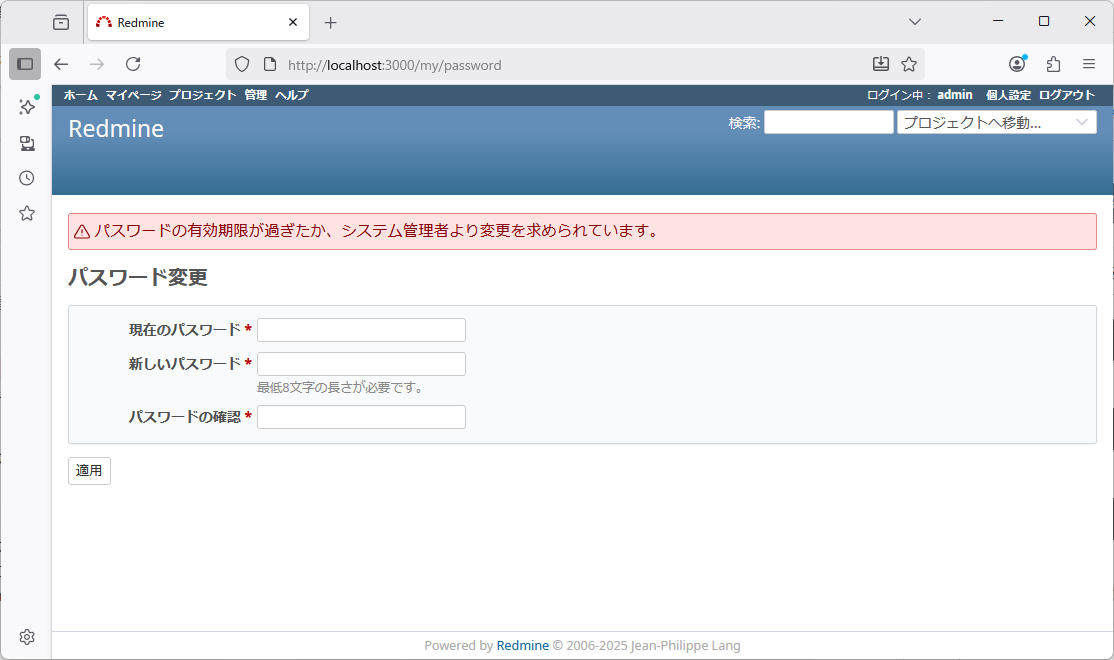Go back to previous page
This screenshot has width=1114, height=660.
pos(61,64)
